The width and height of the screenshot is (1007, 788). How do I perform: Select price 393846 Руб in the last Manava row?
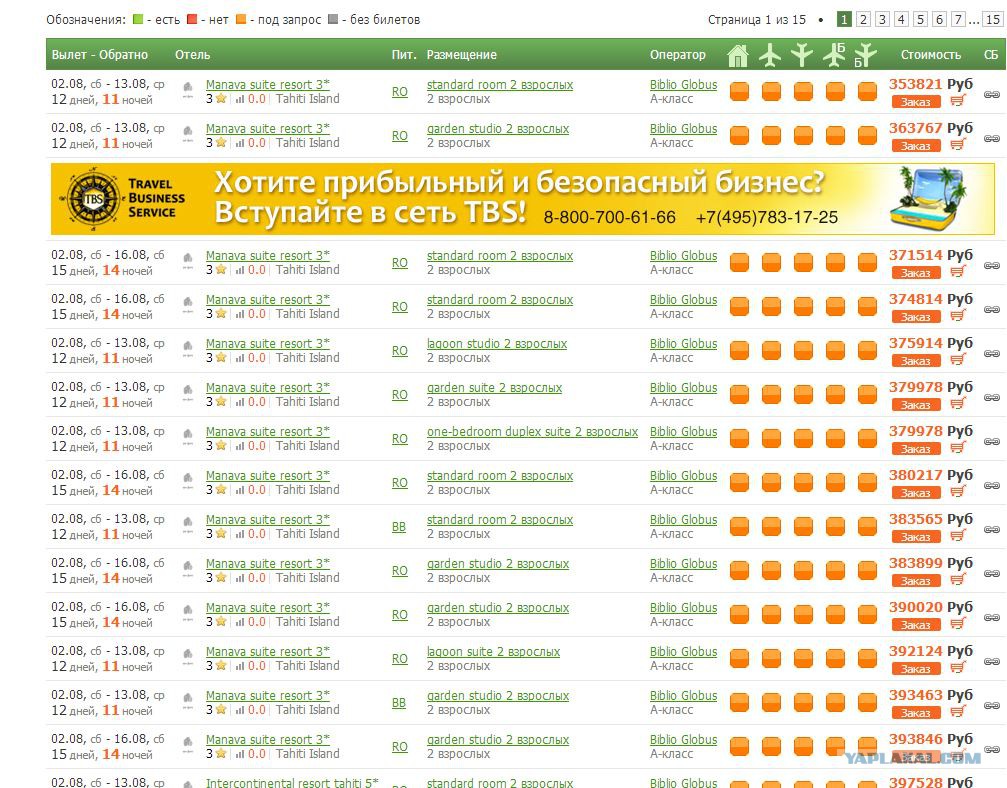point(931,739)
